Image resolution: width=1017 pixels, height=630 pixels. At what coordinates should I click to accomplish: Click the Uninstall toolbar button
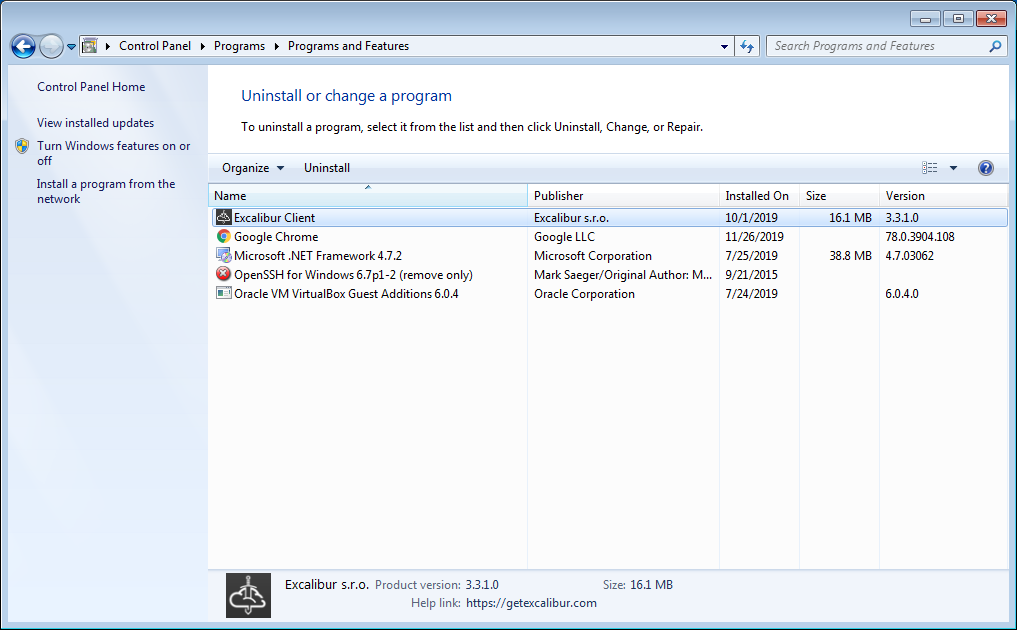[327, 168]
